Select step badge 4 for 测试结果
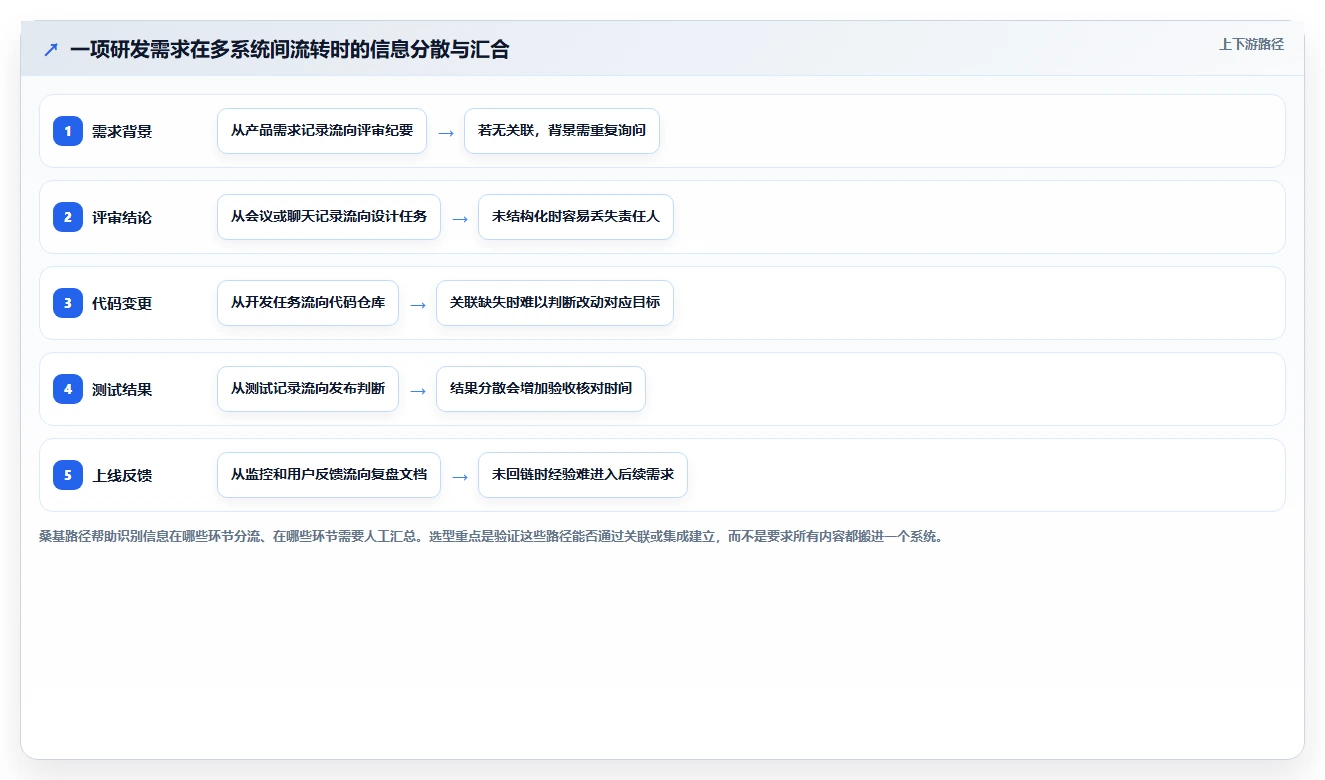1325x780 pixels. pos(68,389)
